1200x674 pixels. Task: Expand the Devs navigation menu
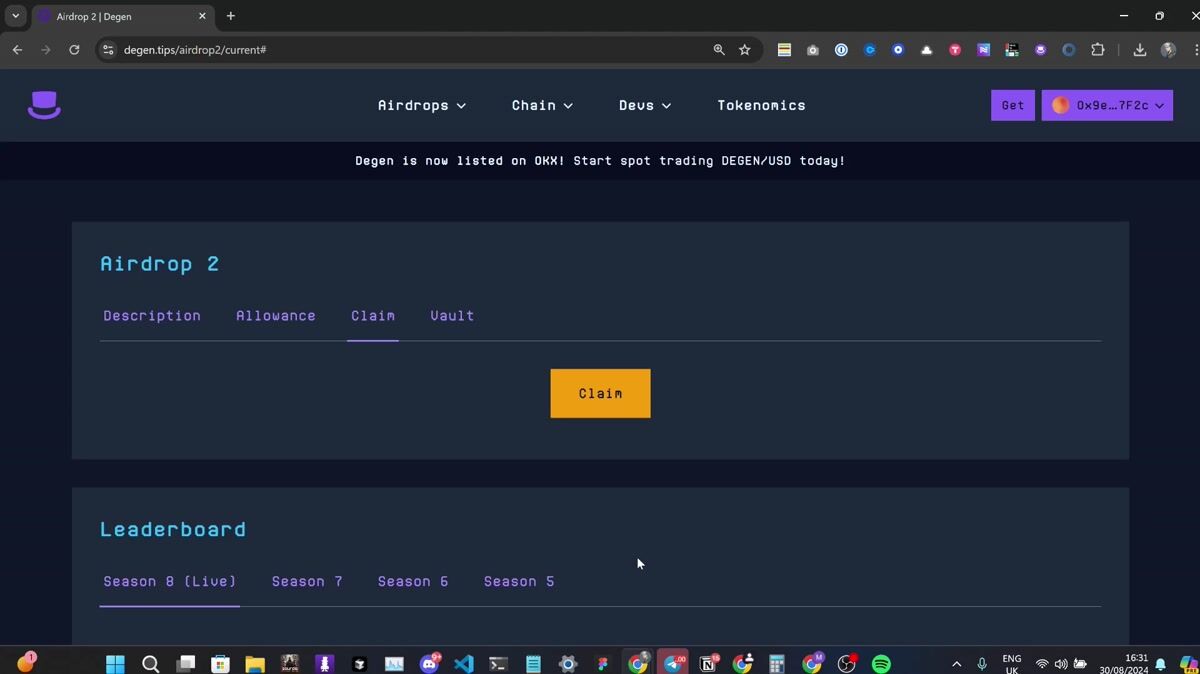645,105
